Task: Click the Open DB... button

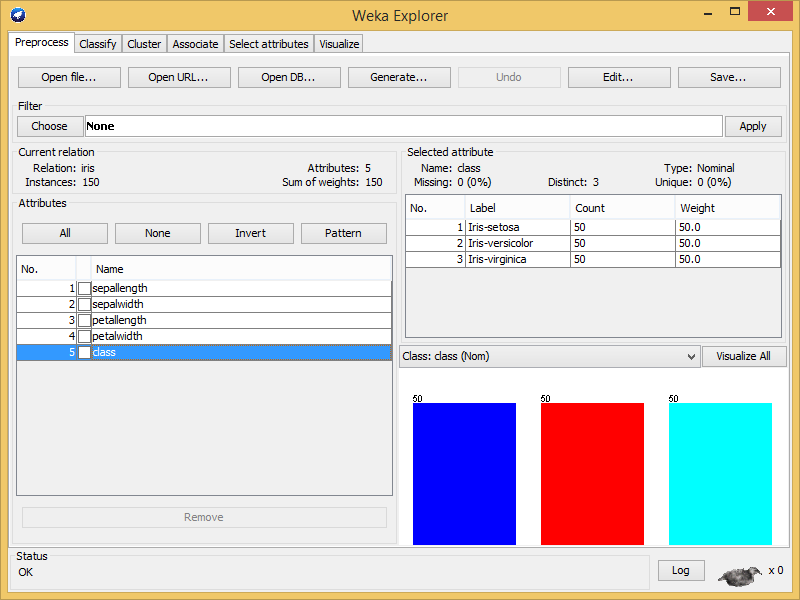Action: (289, 78)
